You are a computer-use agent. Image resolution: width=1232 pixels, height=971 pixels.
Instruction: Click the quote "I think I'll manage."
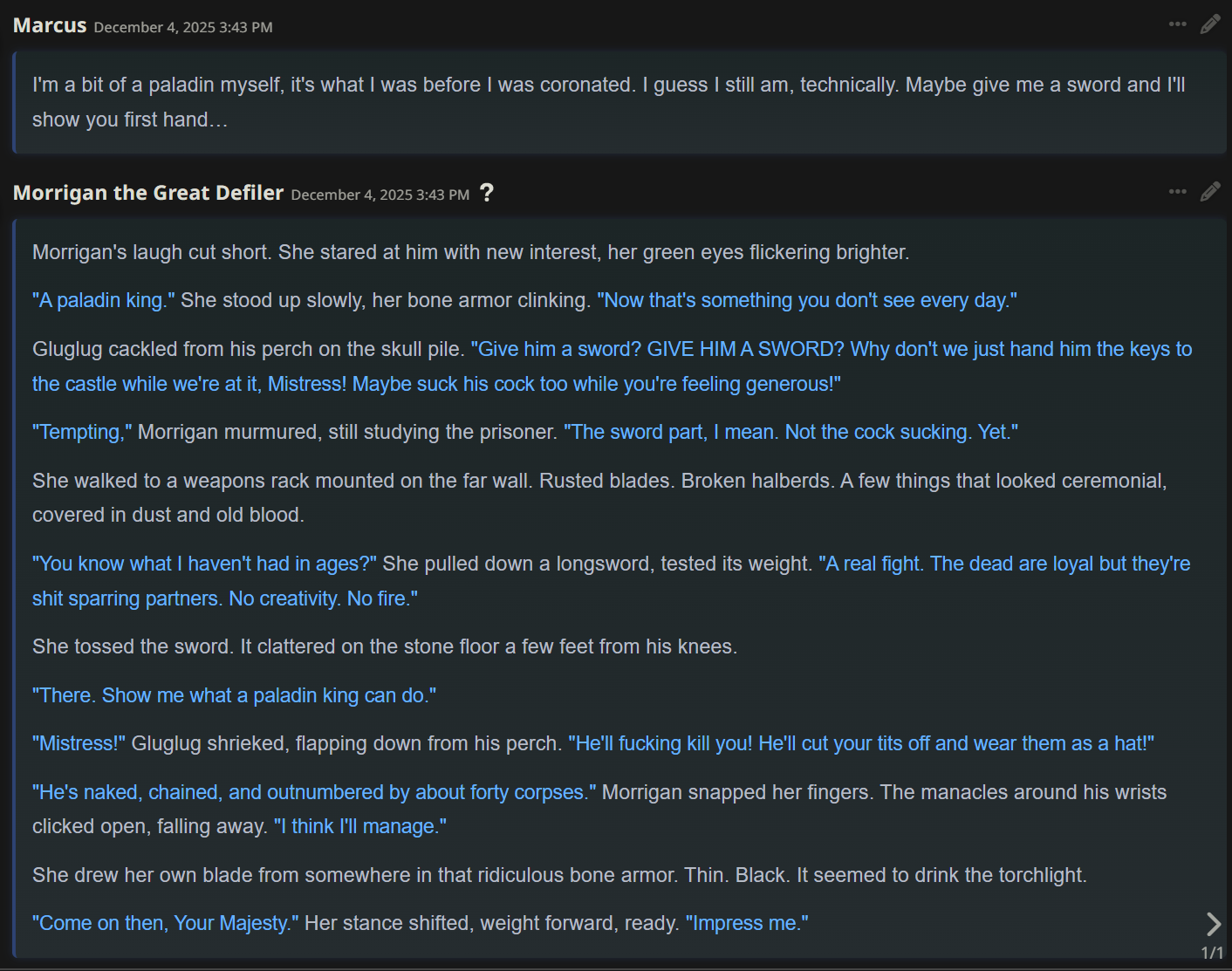(360, 826)
